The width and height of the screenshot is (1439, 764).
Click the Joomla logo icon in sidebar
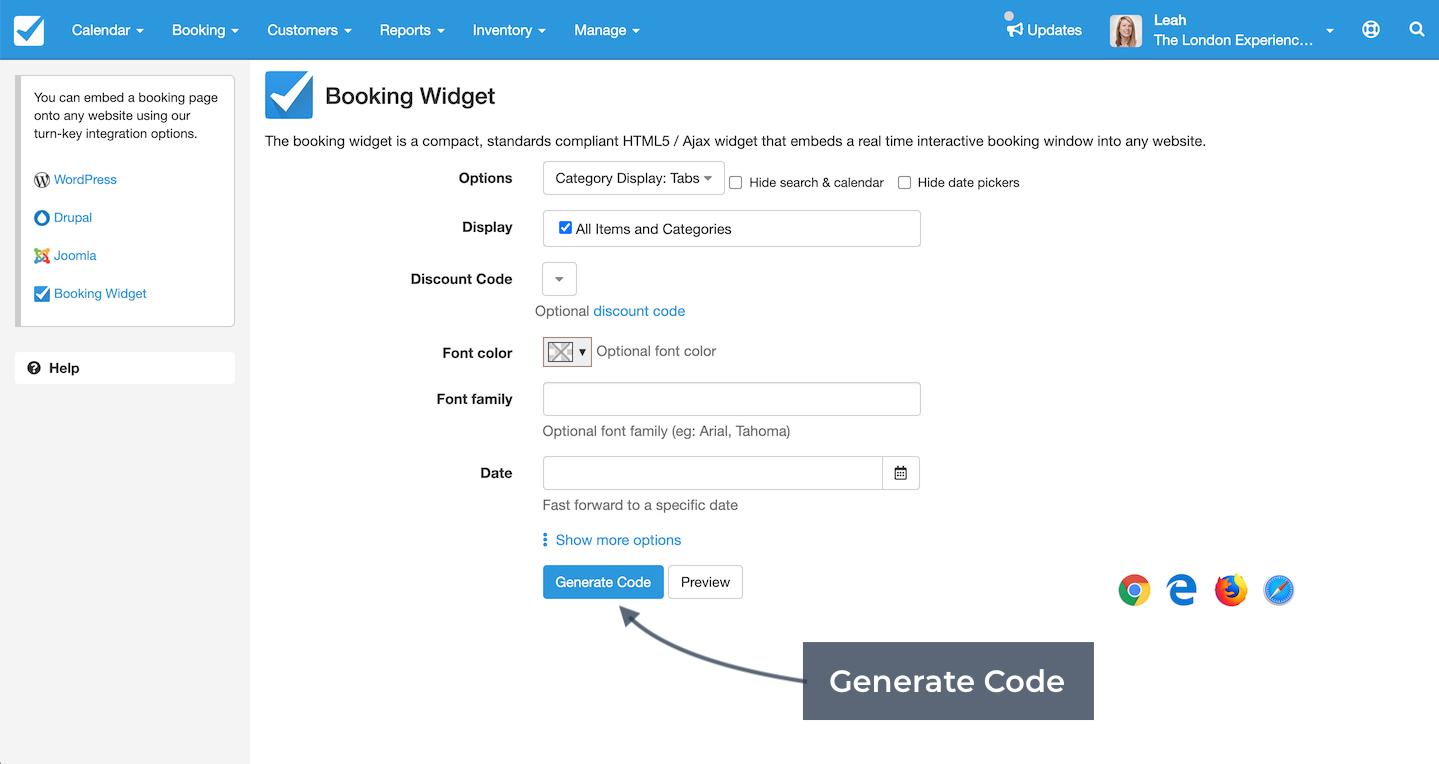click(x=42, y=256)
